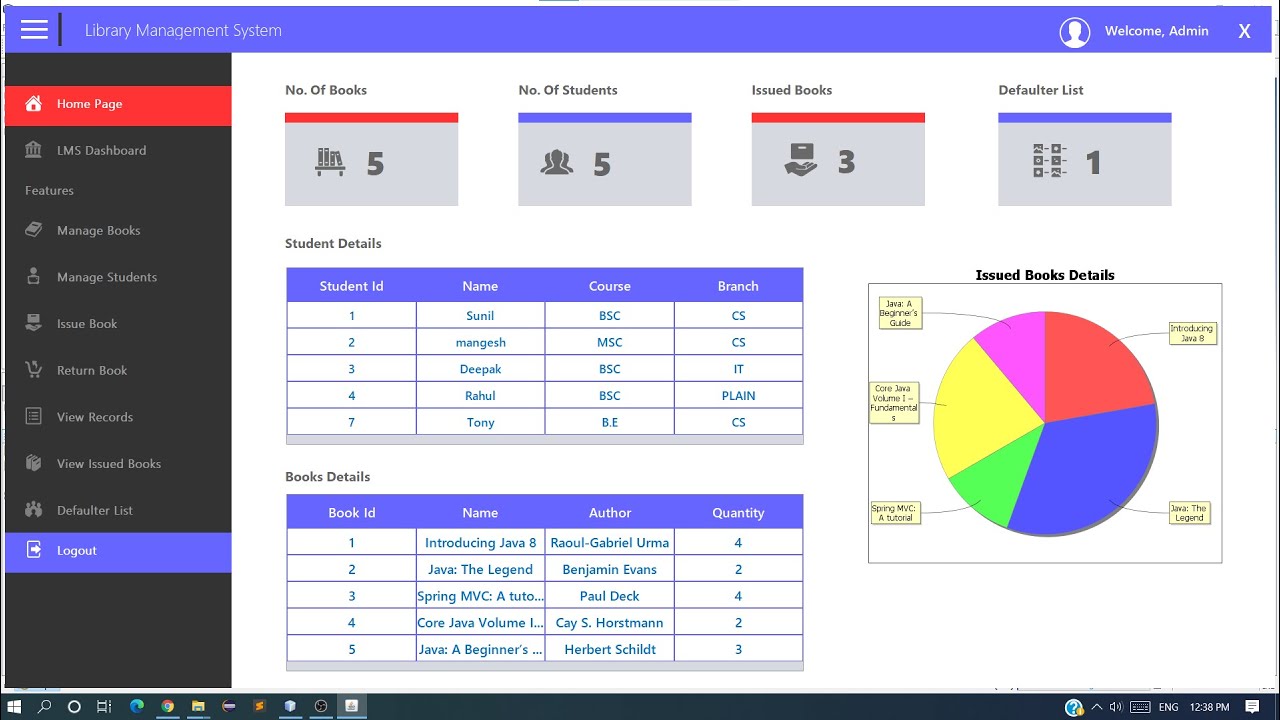This screenshot has height=720, width=1280.
Task: Click the Book Id column header
Action: pyautogui.click(x=351, y=513)
